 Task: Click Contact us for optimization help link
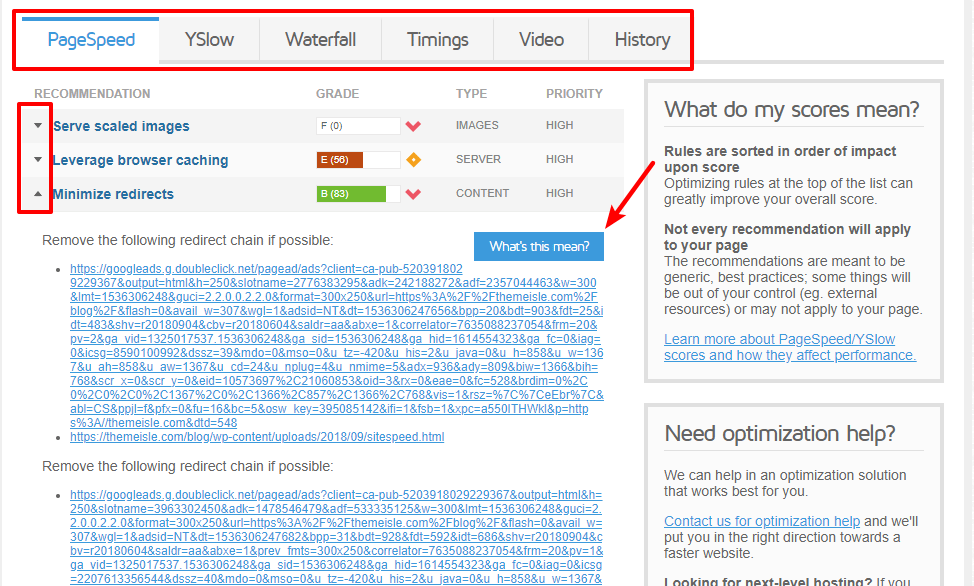pyautogui.click(x=762, y=521)
